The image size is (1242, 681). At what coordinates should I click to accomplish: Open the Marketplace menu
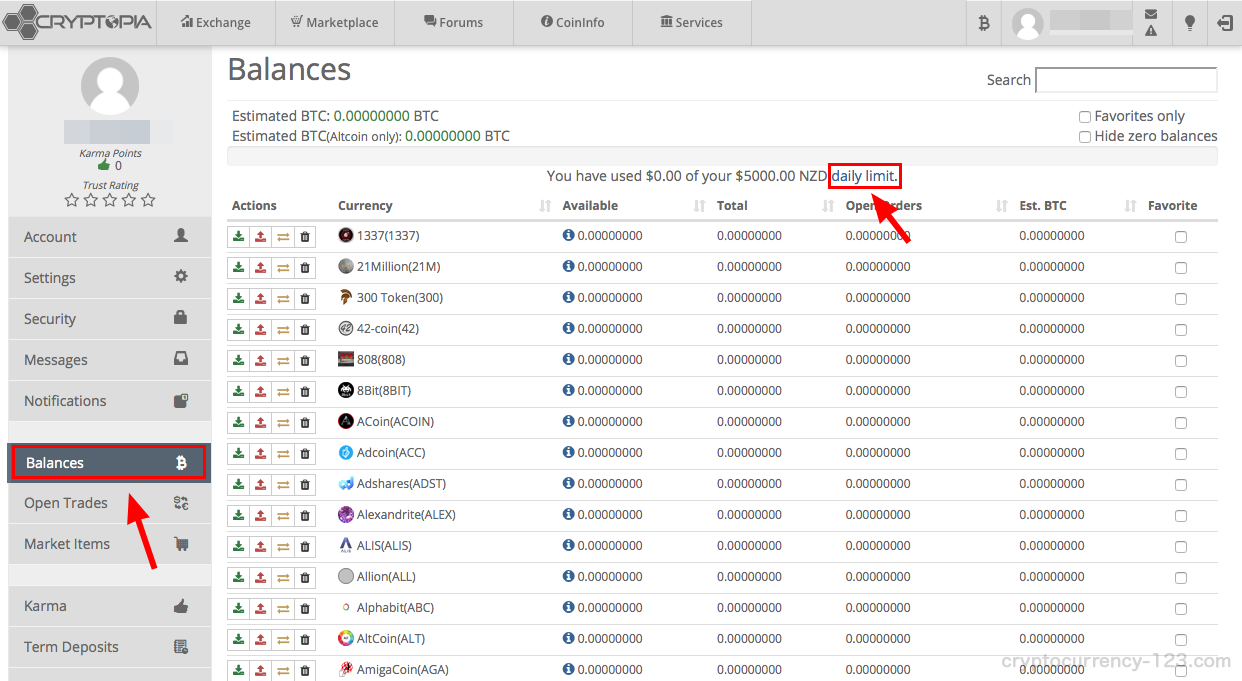(334, 23)
